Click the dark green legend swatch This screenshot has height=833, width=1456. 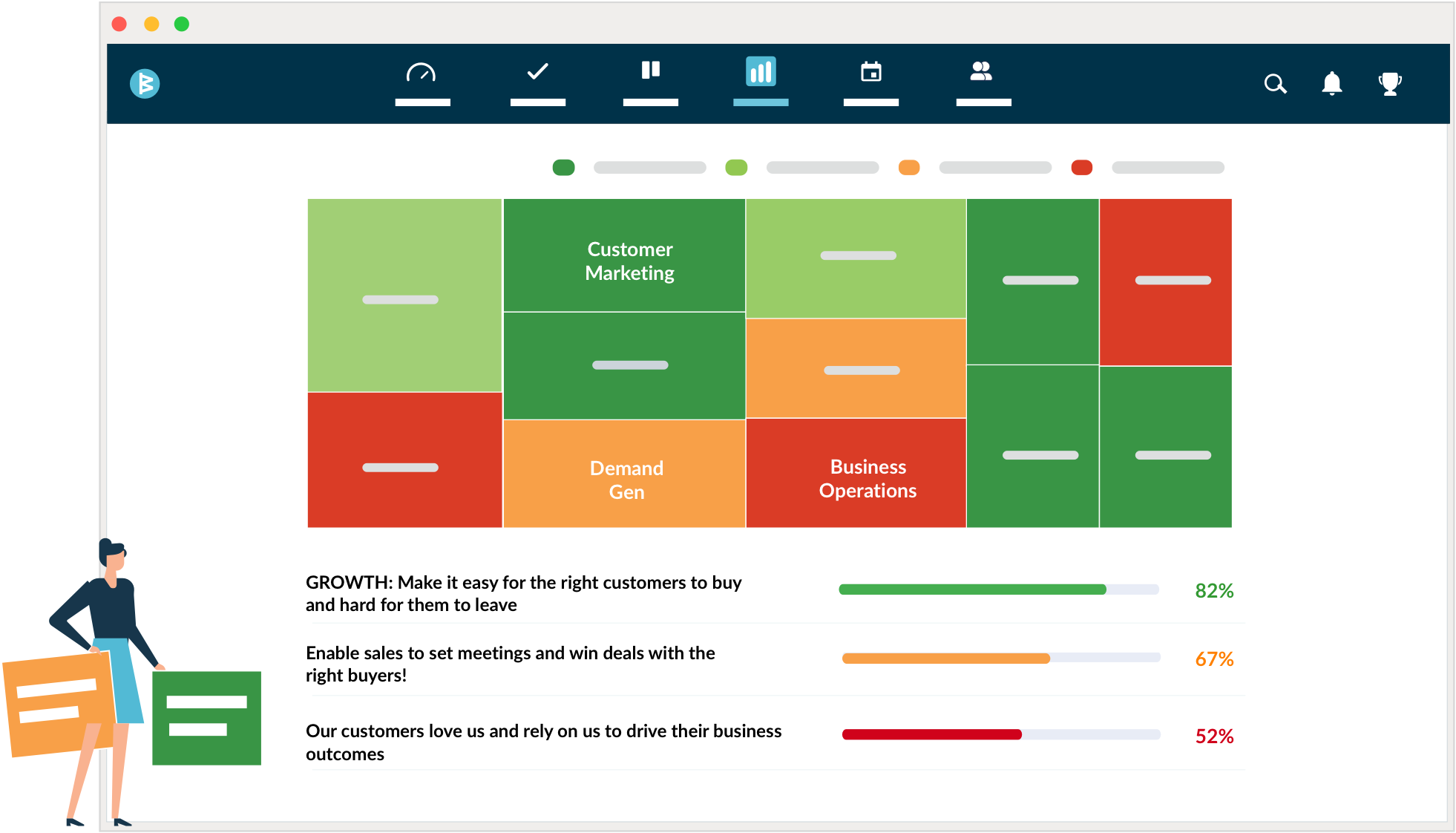point(564,168)
